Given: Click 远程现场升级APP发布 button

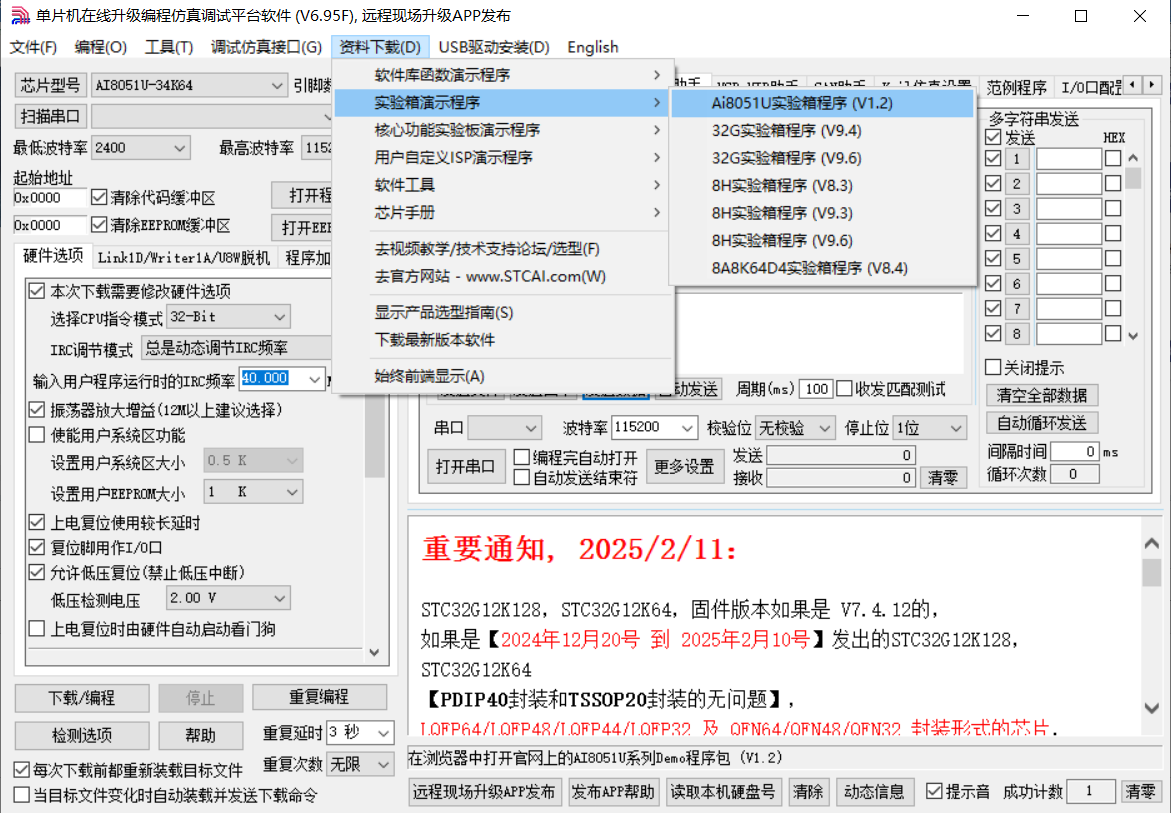Looking at the screenshot, I should pyautogui.click(x=484, y=791).
